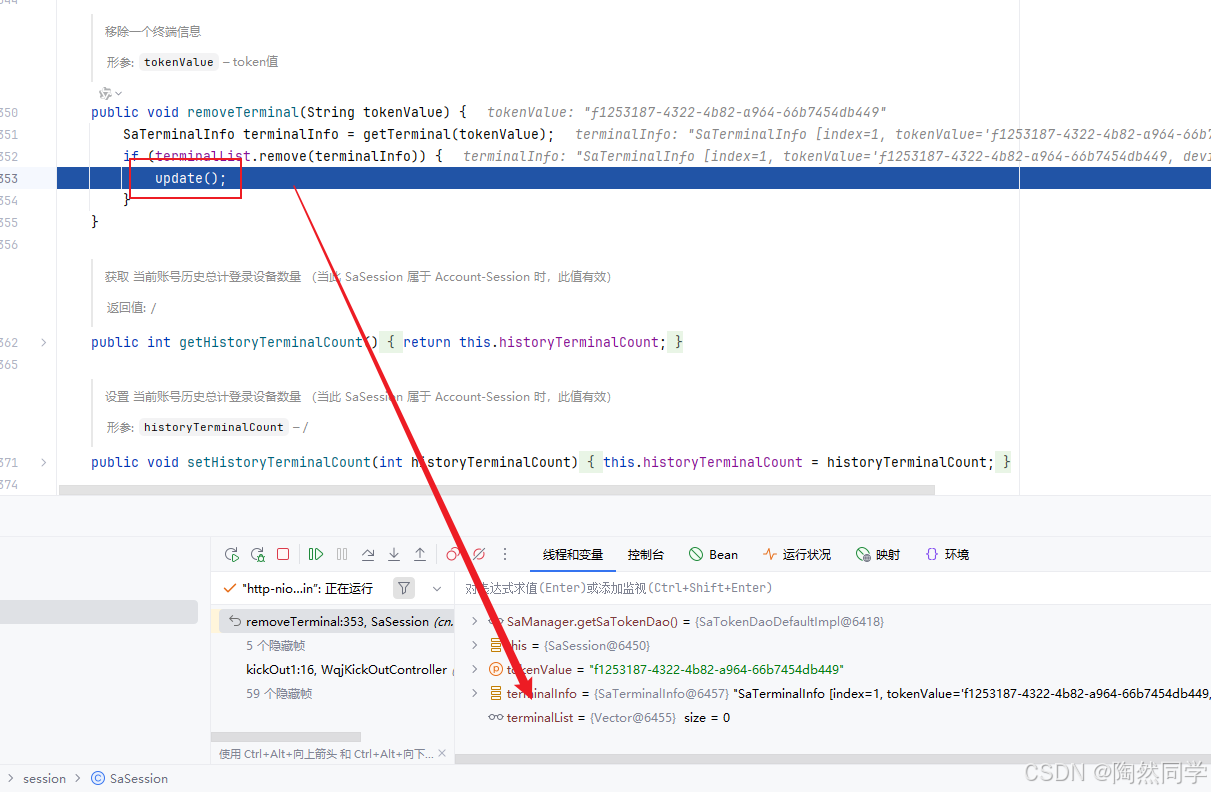The height and width of the screenshot is (792, 1211).
Task: Open the 运行状况 tab
Action: (797, 554)
